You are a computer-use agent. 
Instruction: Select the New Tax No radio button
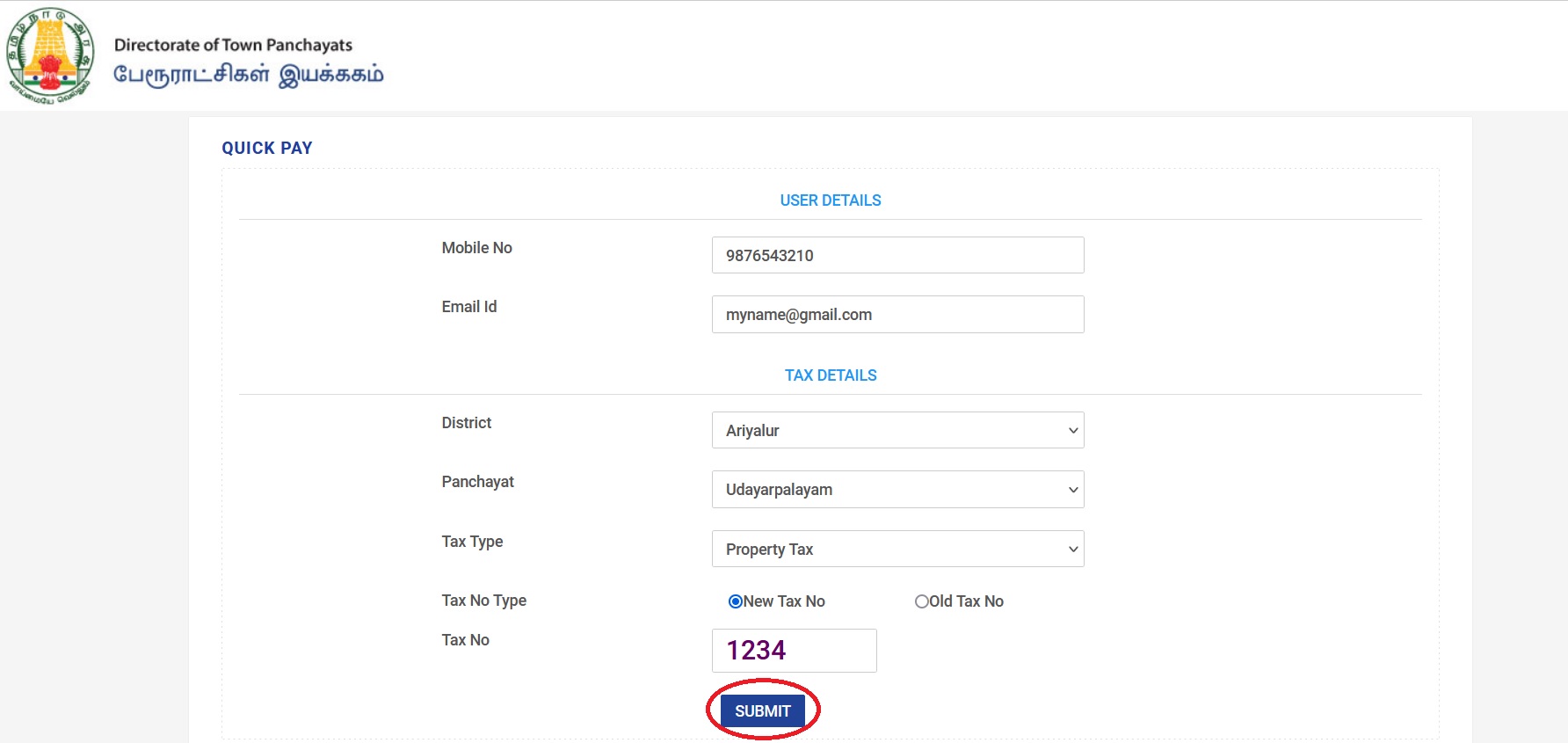(x=736, y=601)
